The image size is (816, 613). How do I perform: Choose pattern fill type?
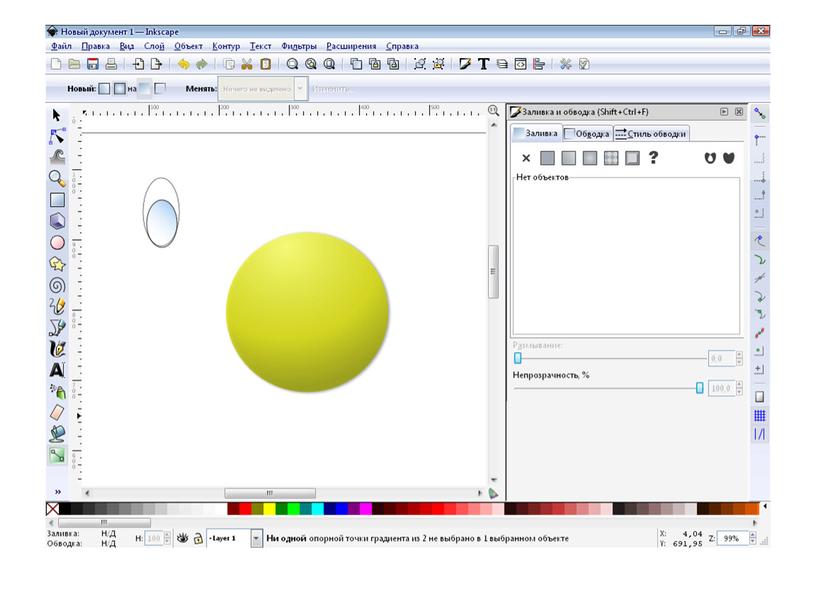point(611,158)
